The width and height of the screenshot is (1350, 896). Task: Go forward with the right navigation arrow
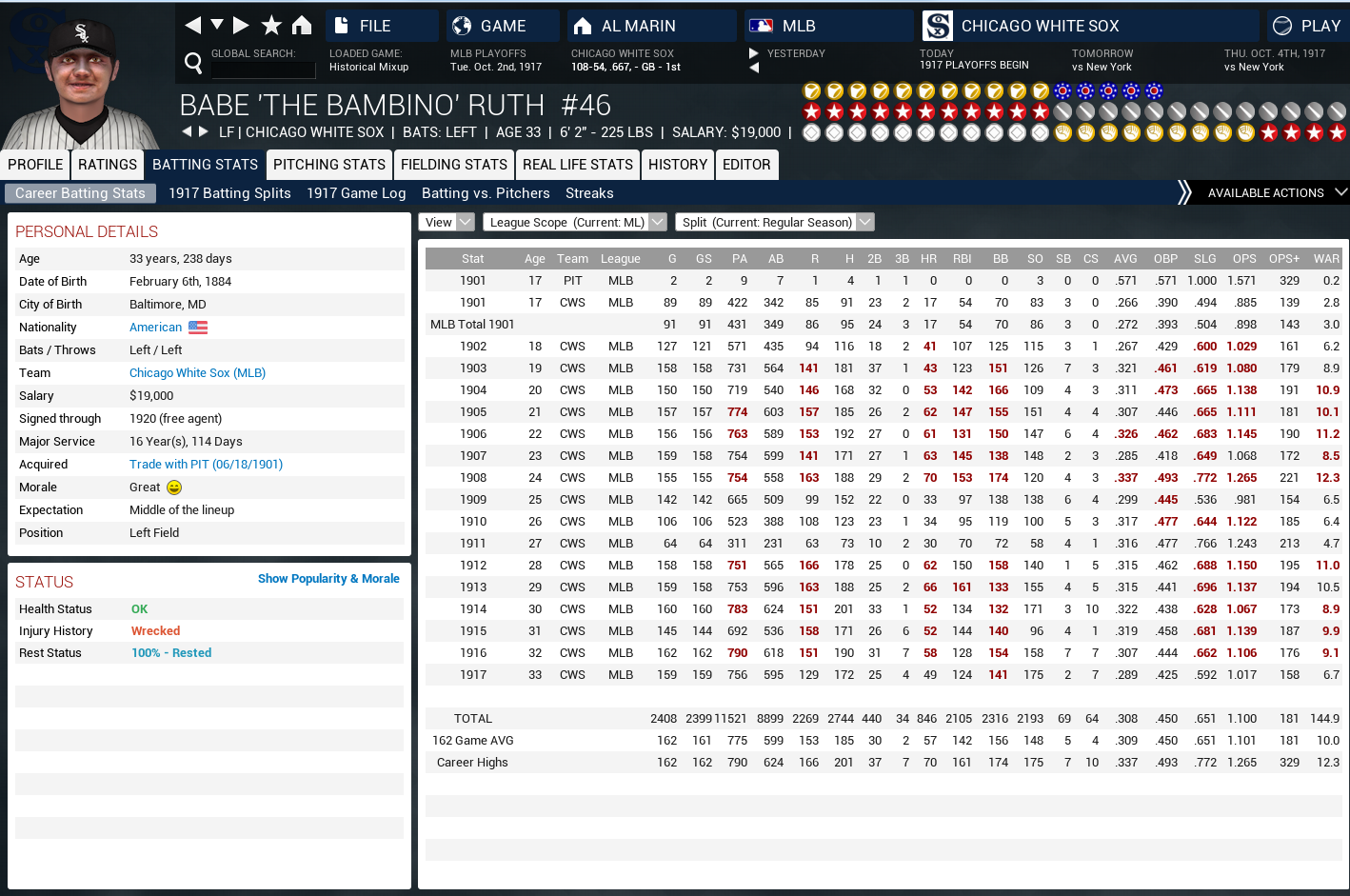(x=241, y=25)
